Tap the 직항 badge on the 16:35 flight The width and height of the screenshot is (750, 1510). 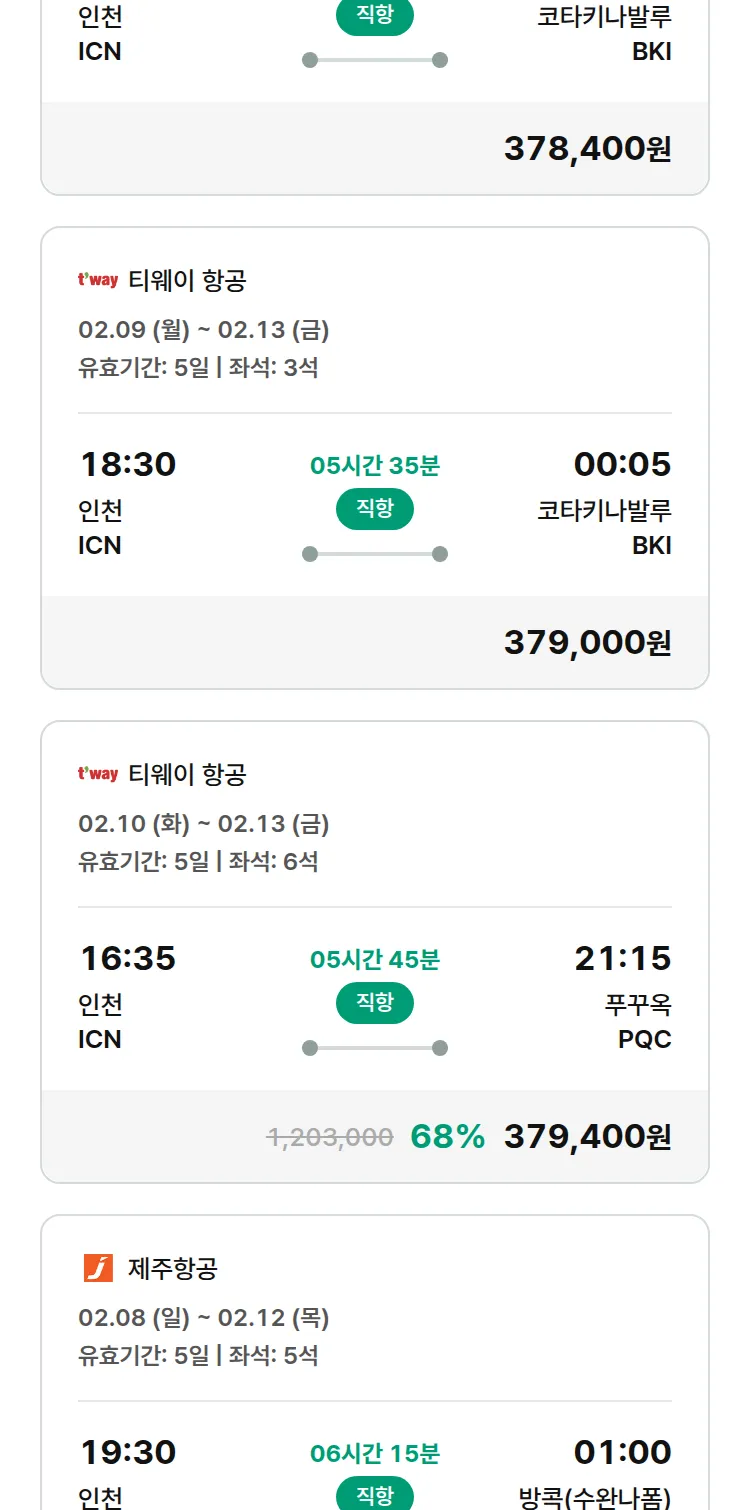tap(375, 1003)
